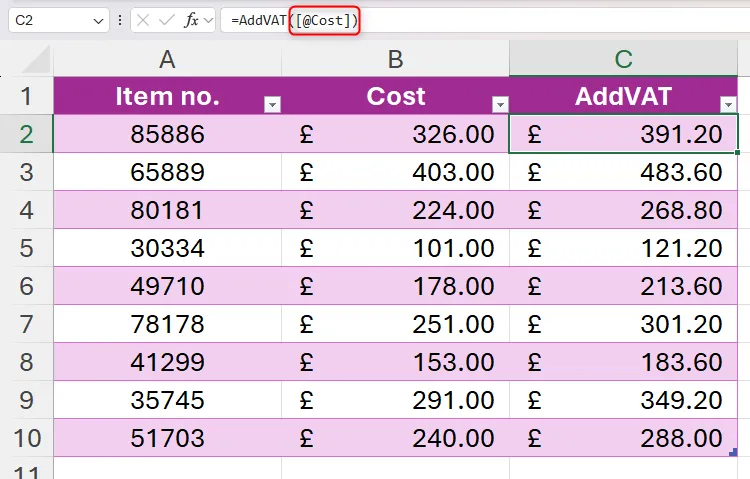Viewport: 750px width, 479px height.
Task: Open the Item no. filter dropdown
Action: point(271,104)
